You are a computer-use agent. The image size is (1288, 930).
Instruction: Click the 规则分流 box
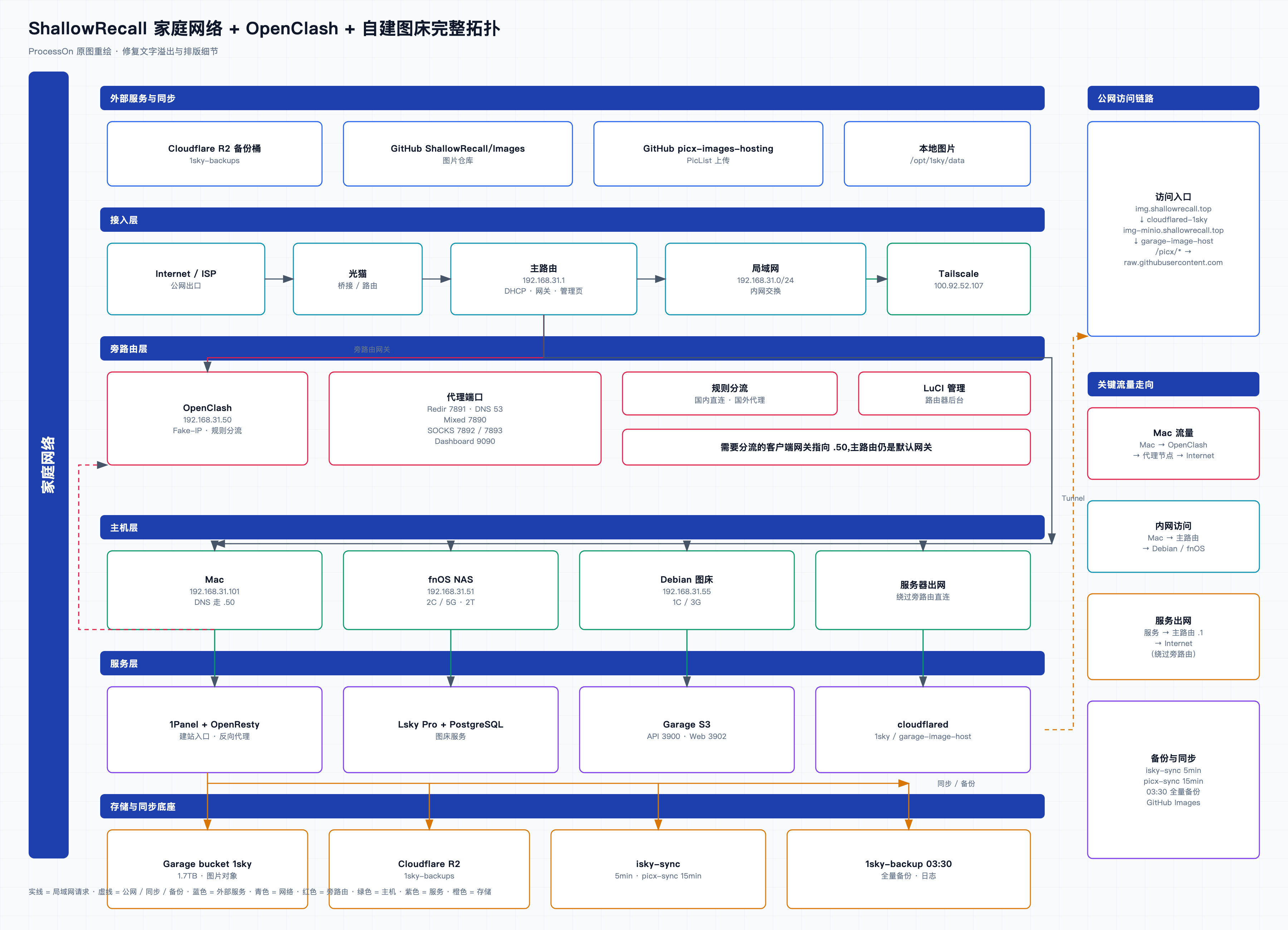pyautogui.click(x=730, y=393)
